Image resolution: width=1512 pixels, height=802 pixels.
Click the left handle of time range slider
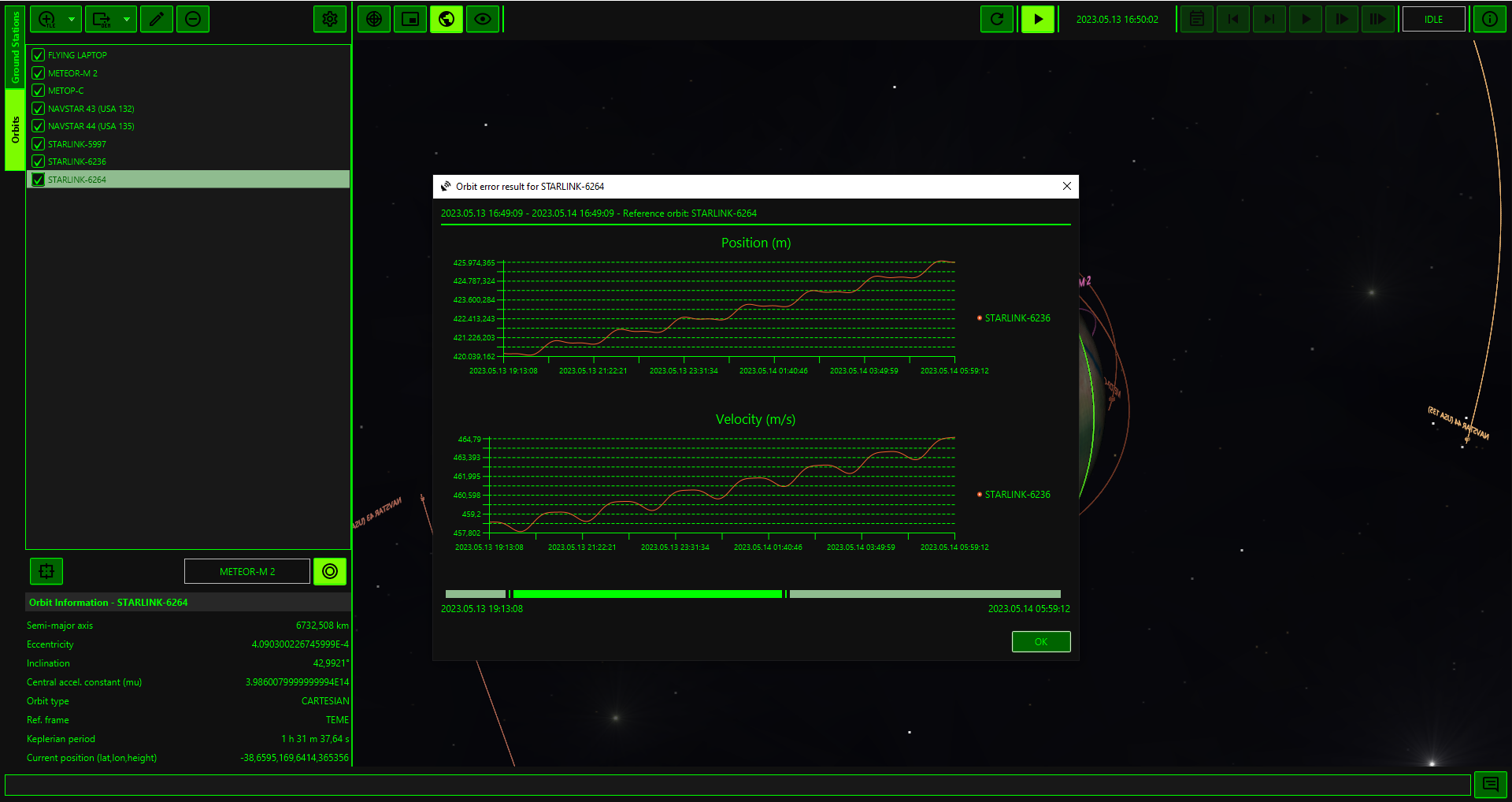(510, 594)
